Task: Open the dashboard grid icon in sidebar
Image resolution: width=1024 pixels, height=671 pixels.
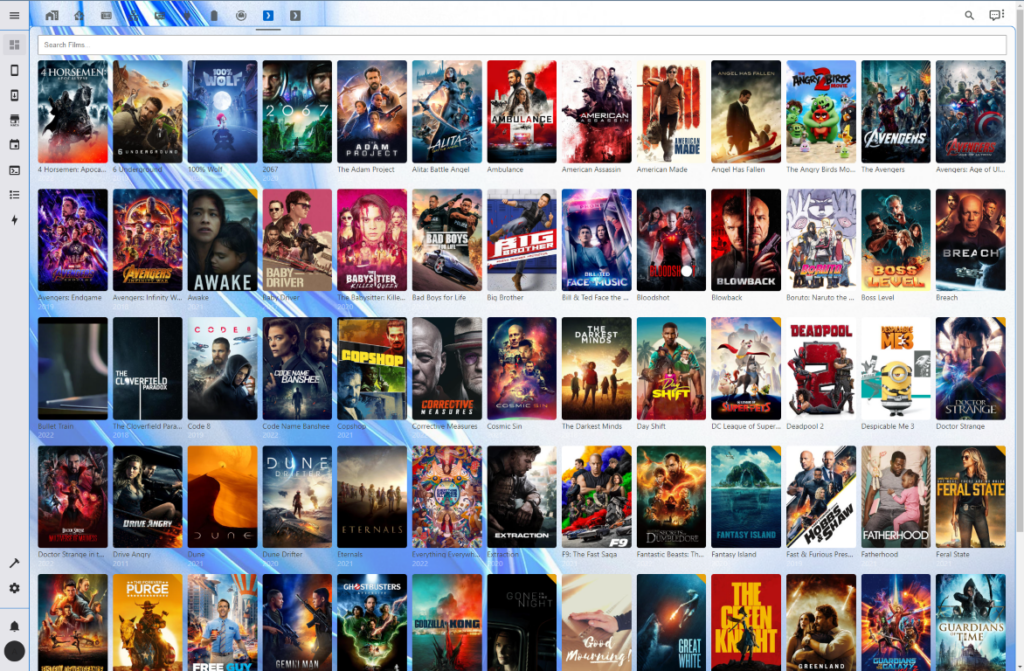Action: click(14, 45)
